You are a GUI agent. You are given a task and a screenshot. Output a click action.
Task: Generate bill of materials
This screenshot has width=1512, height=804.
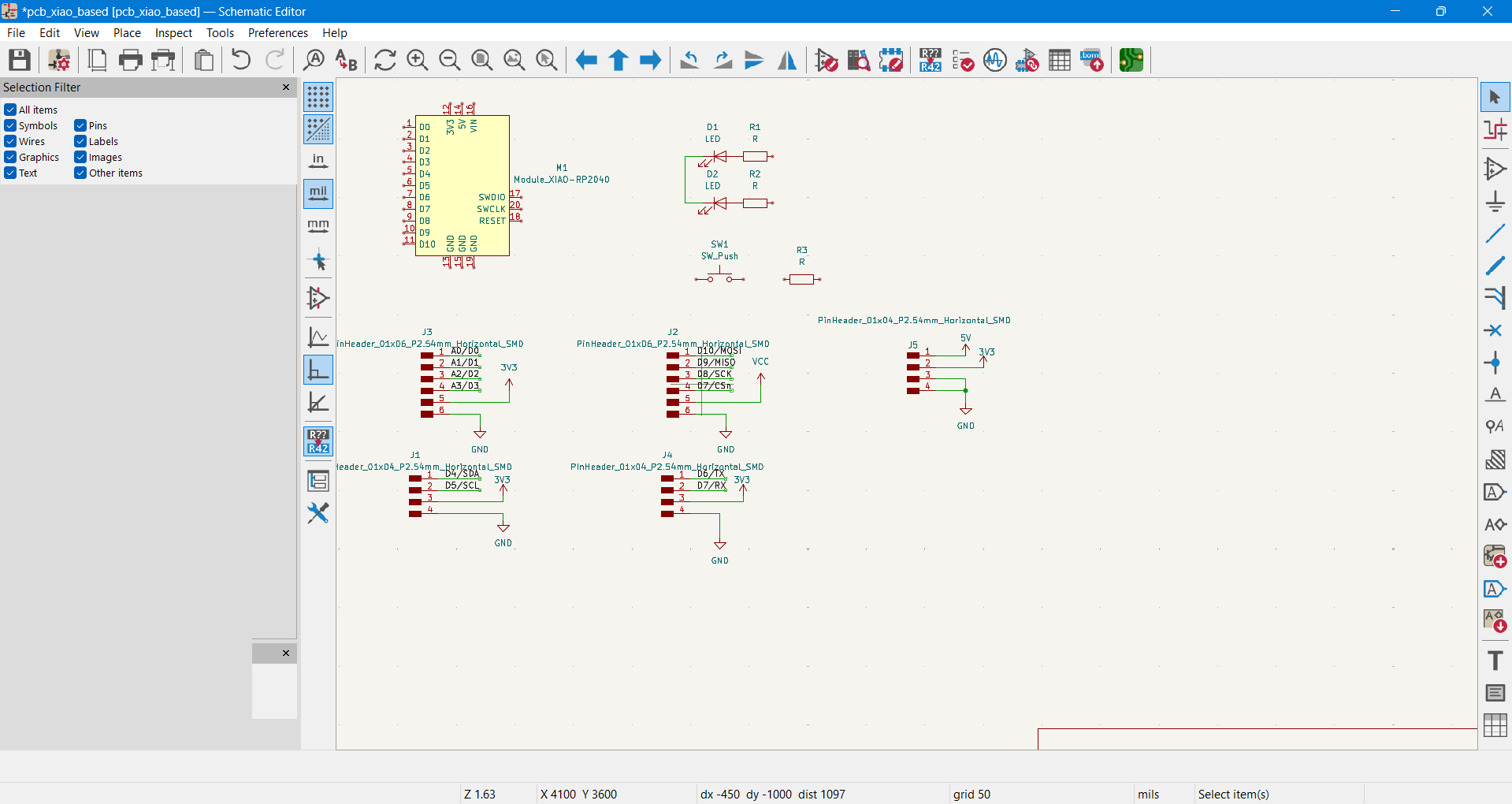click(1092, 60)
